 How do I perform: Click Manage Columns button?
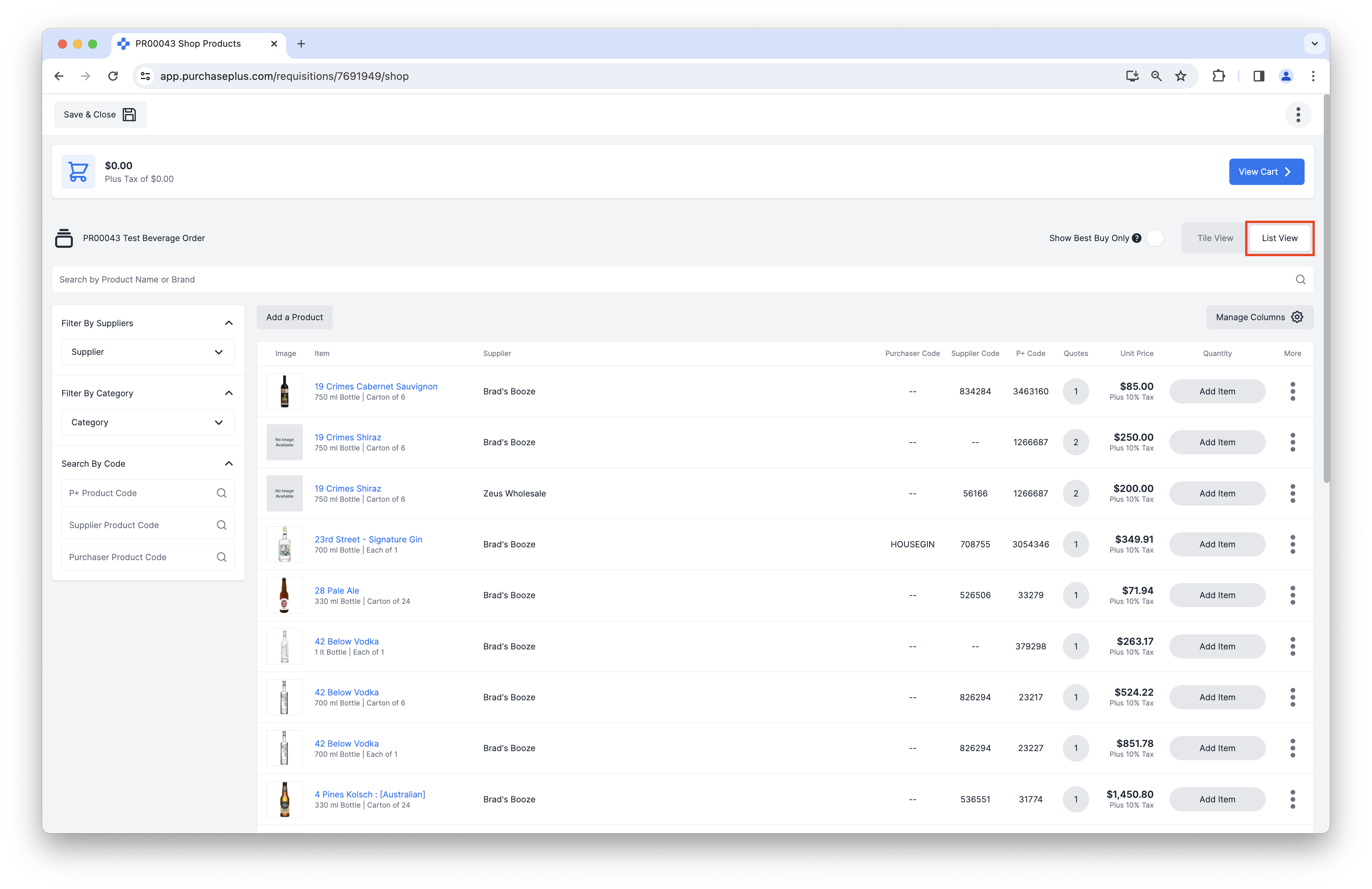[x=1259, y=317]
